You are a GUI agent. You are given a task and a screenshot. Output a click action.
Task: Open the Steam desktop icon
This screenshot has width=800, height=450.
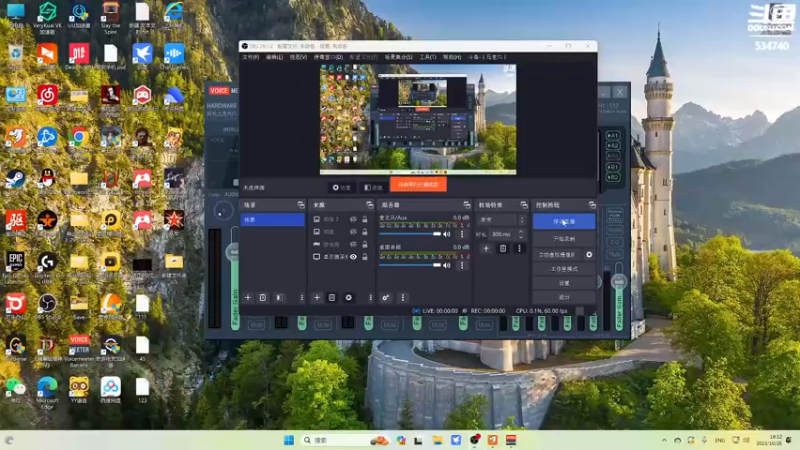coord(15,182)
